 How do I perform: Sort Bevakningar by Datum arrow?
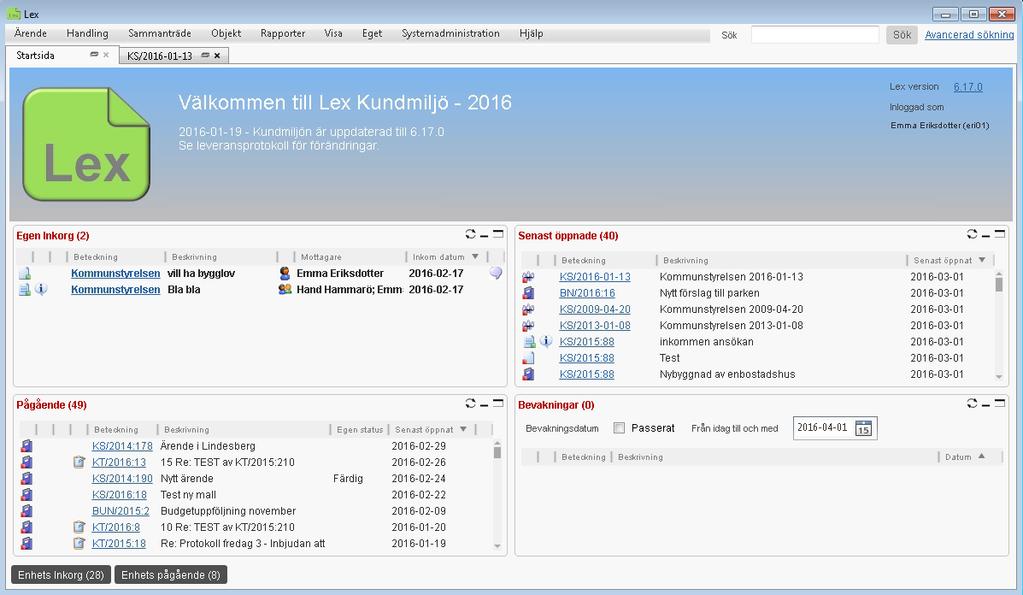[981, 457]
